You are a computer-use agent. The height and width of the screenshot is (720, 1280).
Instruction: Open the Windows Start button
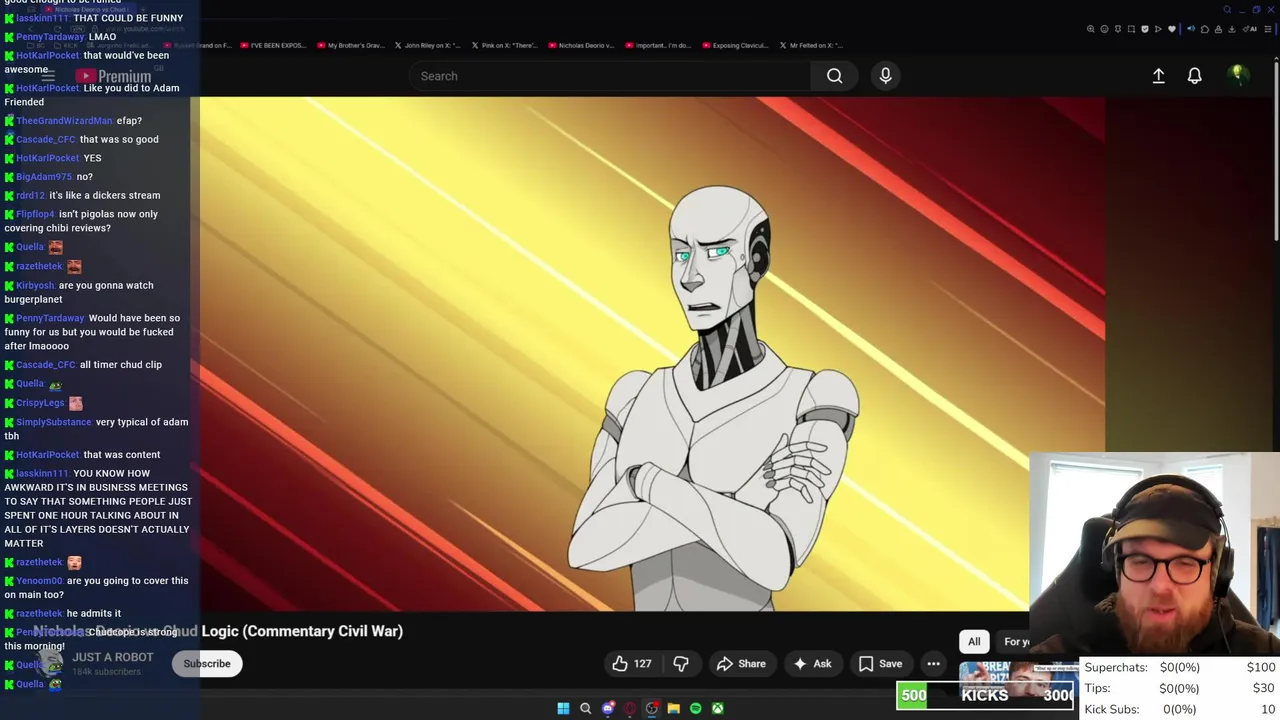[563, 708]
